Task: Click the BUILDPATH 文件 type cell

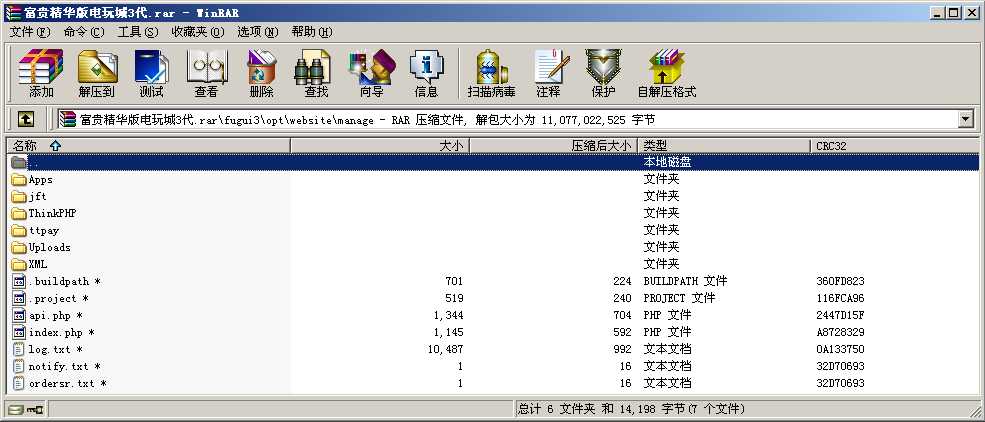Action: [685, 281]
